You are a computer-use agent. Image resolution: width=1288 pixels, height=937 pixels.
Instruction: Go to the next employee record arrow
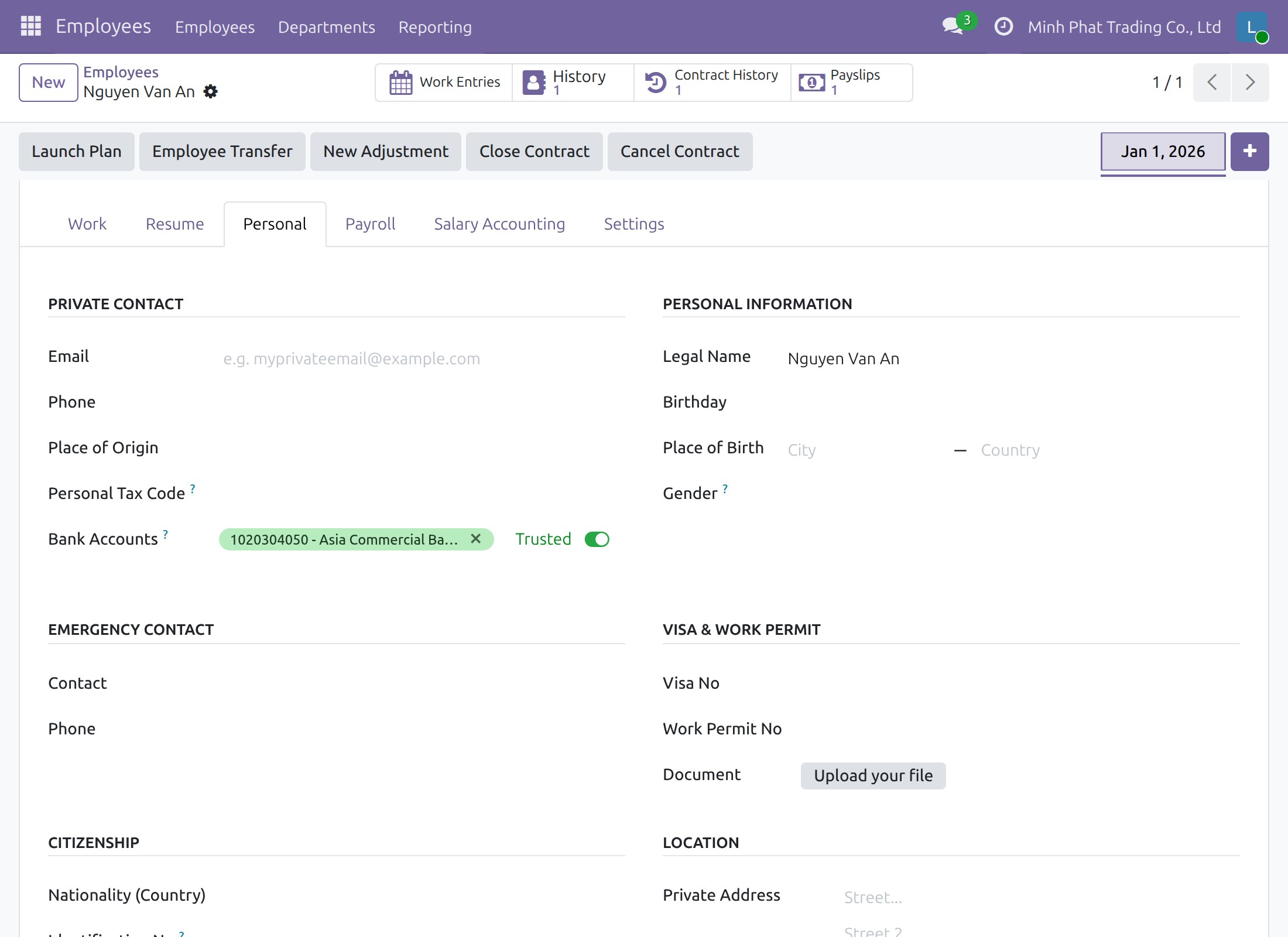[1251, 83]
